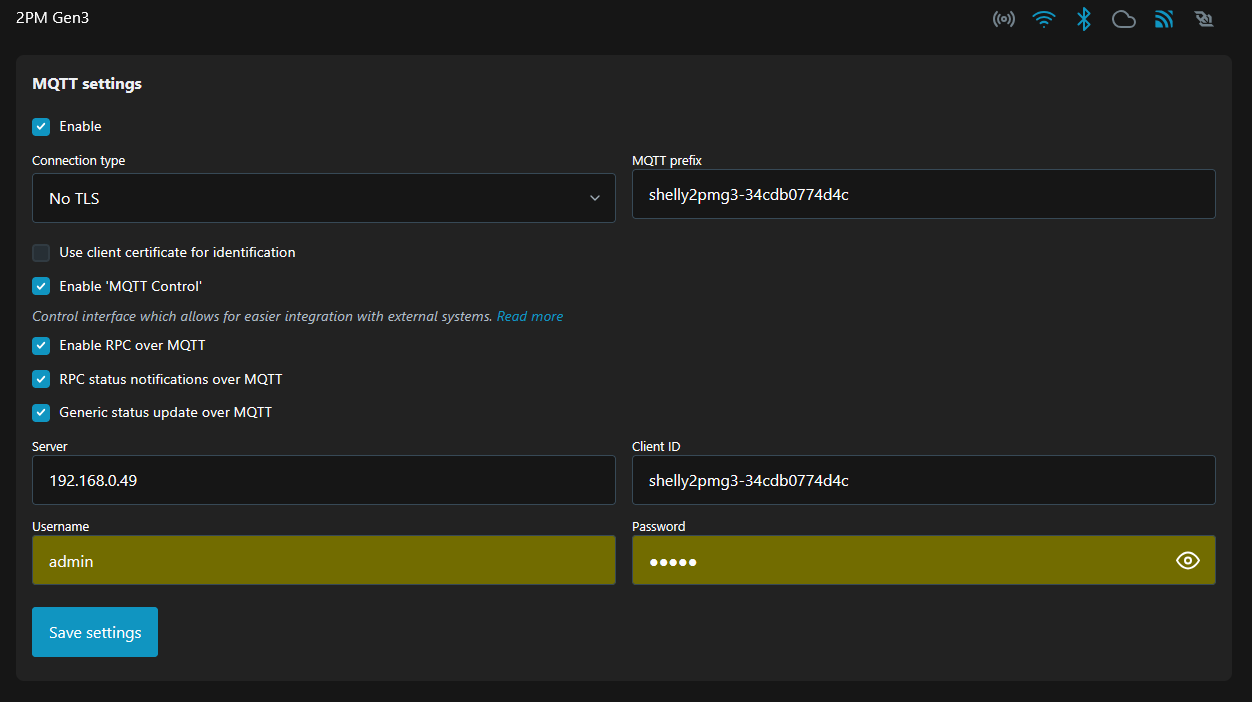Image resolution: width=1252 pixels, height=702 pixels.
Task: Click the crossed-out icon after the MQTT feed icon
Action: pyautogui.click(x=1204, y=19)
